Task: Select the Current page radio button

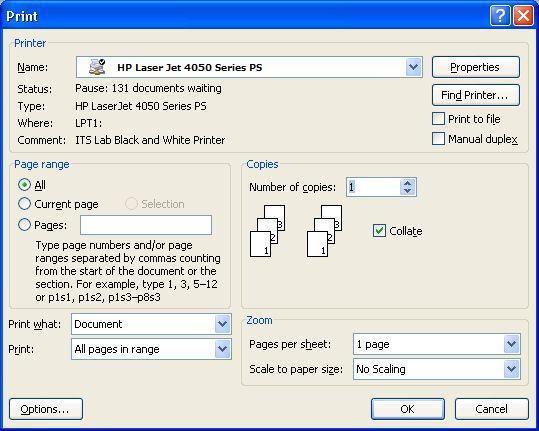Action: point(24,204)
